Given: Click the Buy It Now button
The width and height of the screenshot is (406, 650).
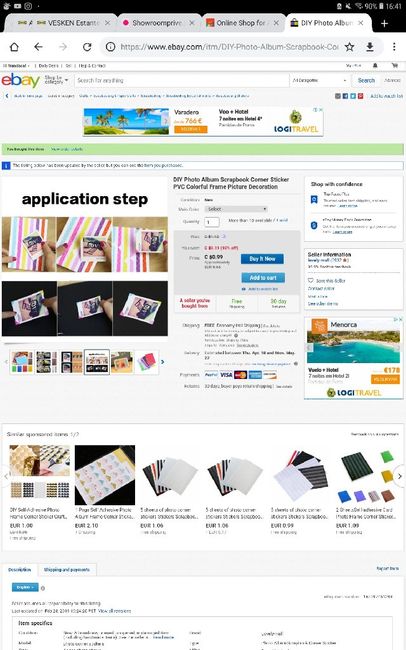Looking at the screenshot, I should point(263,259).
